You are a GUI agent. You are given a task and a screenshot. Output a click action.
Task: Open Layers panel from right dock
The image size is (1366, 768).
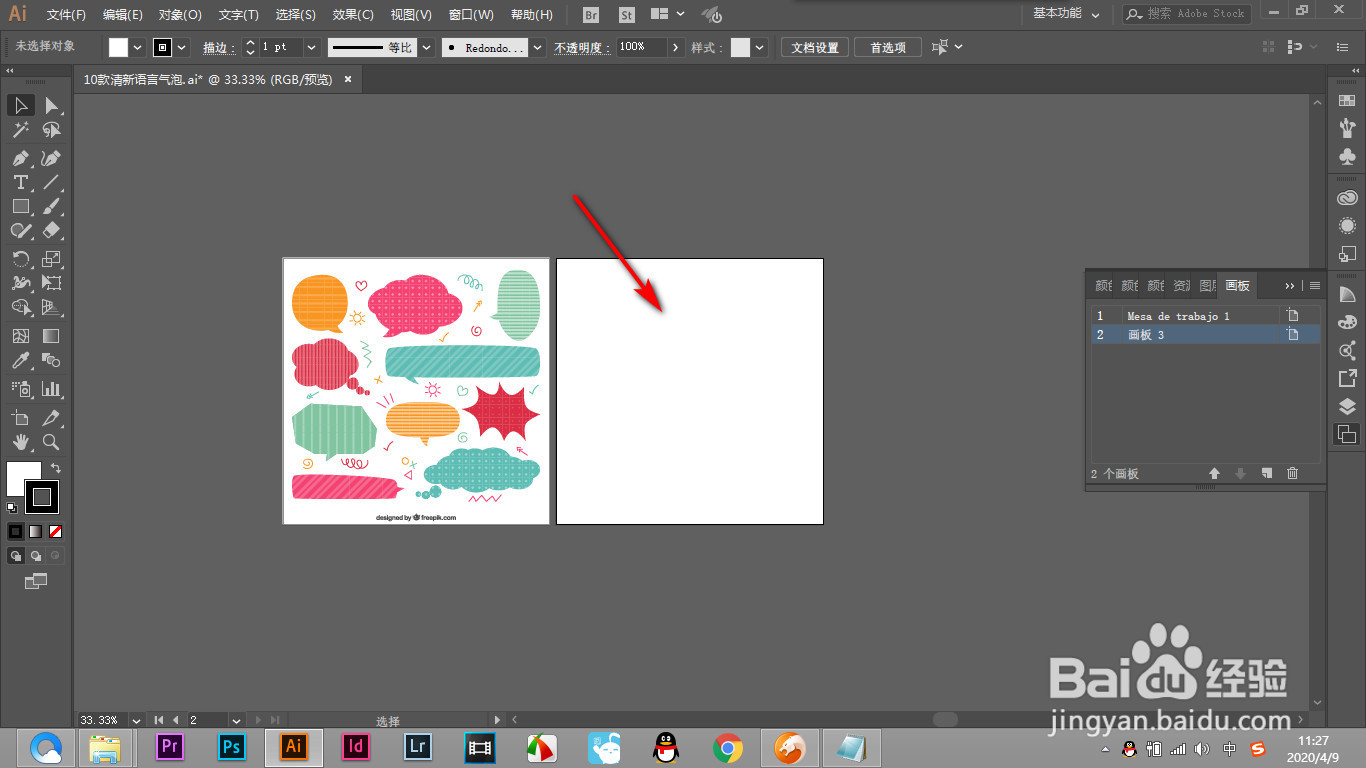click(1347, 406)
